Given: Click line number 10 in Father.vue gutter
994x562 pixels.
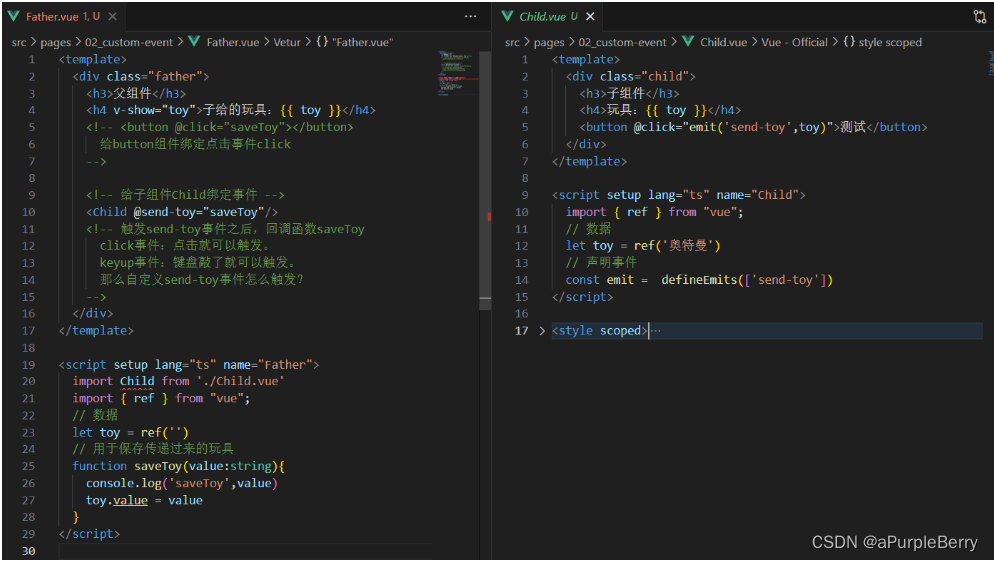Looking at the screenshot, I should pyautogui.click(x=29, y=212).
